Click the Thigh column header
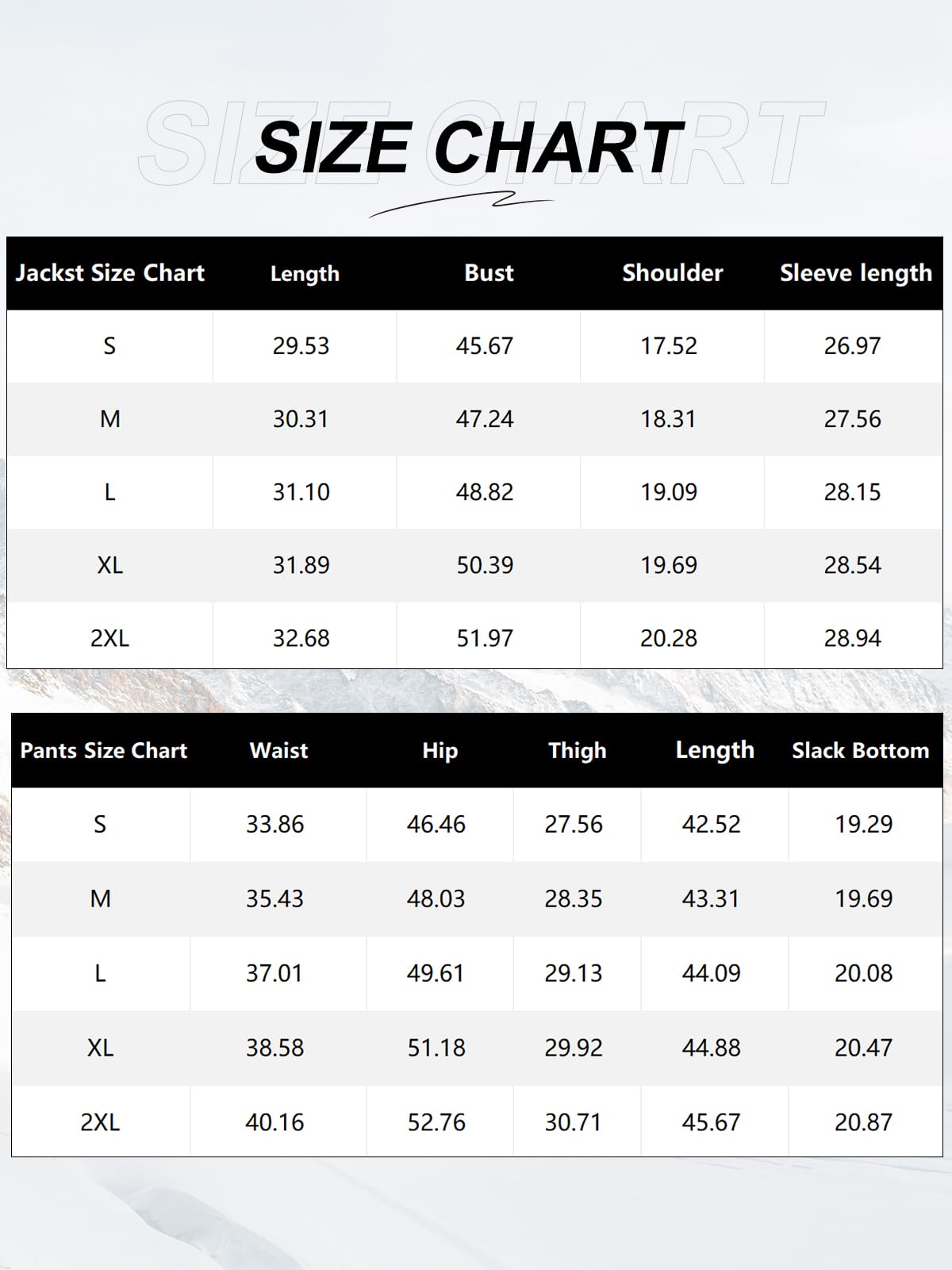This screenshot has width=952, height=1270. [x=577, y=751]
